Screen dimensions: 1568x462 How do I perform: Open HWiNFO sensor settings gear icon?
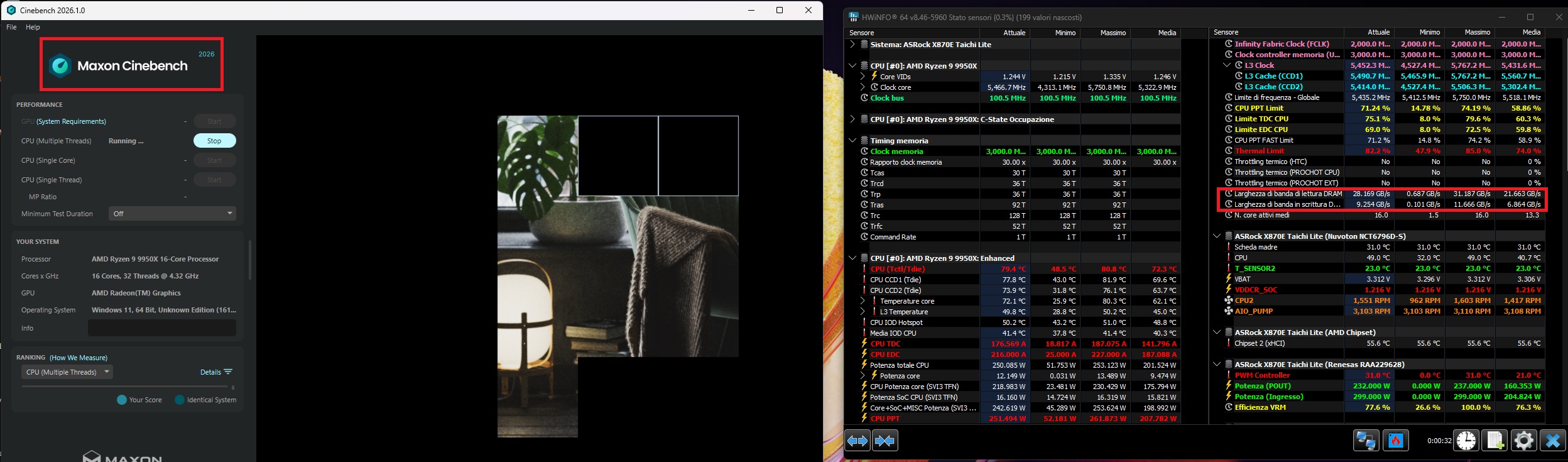(1523, 441)
